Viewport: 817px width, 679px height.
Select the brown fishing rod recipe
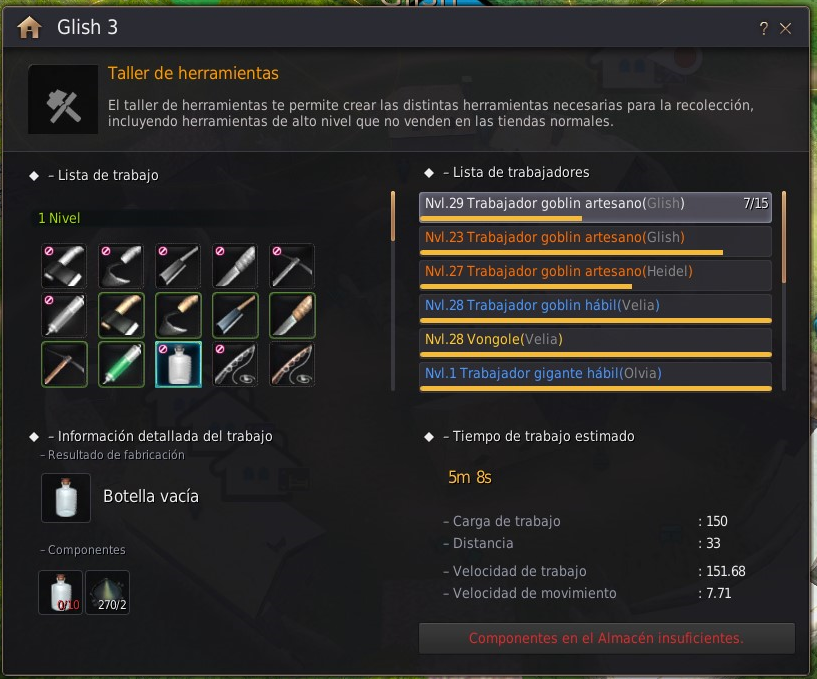[x=292, y=365]
